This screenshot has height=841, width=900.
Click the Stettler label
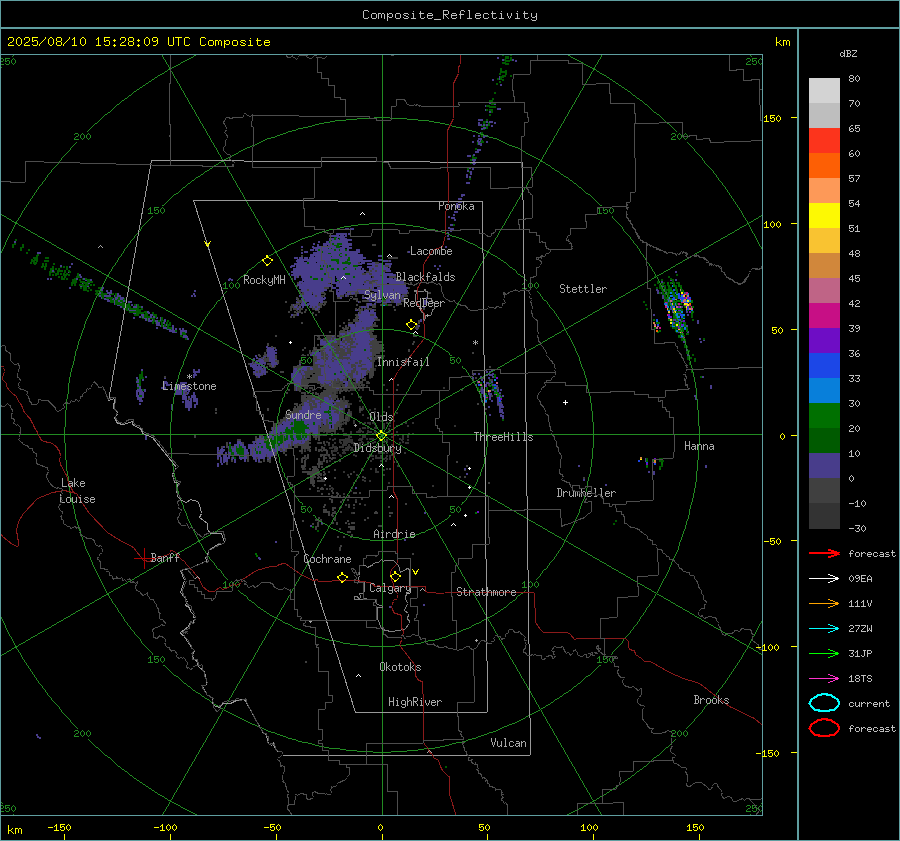coord(583,289)
